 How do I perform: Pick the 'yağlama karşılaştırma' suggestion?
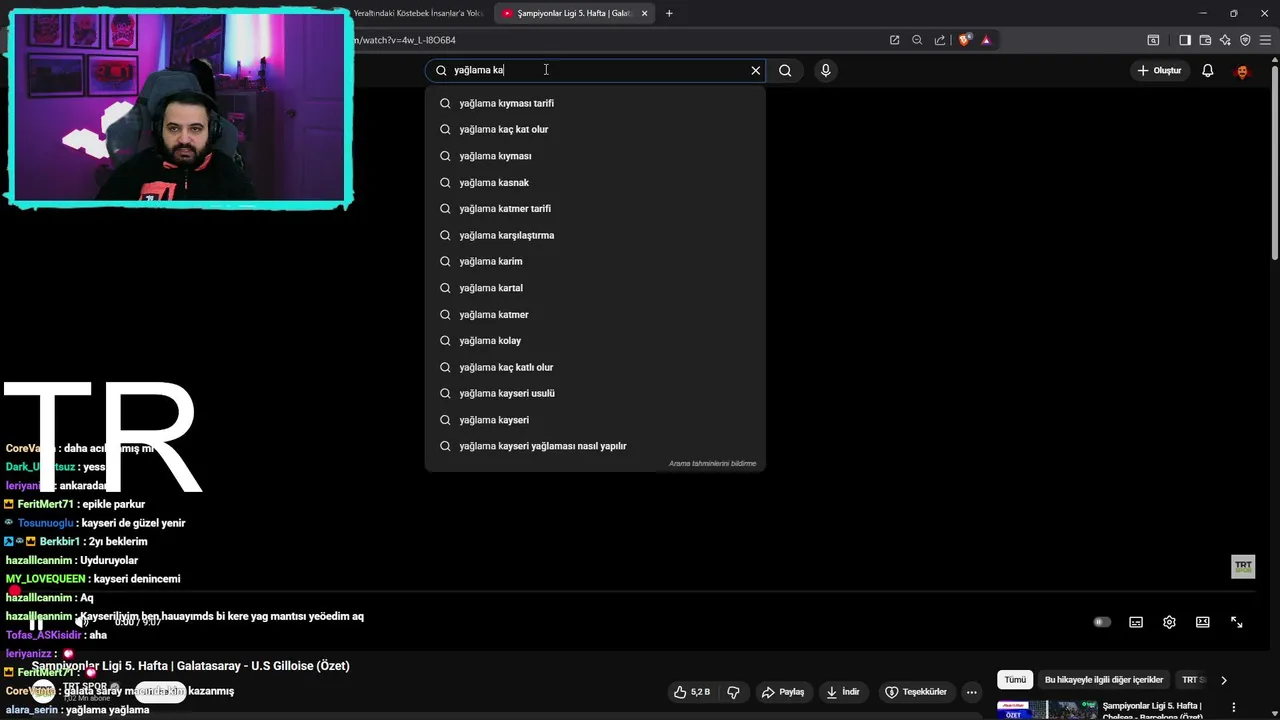point(595,235)
